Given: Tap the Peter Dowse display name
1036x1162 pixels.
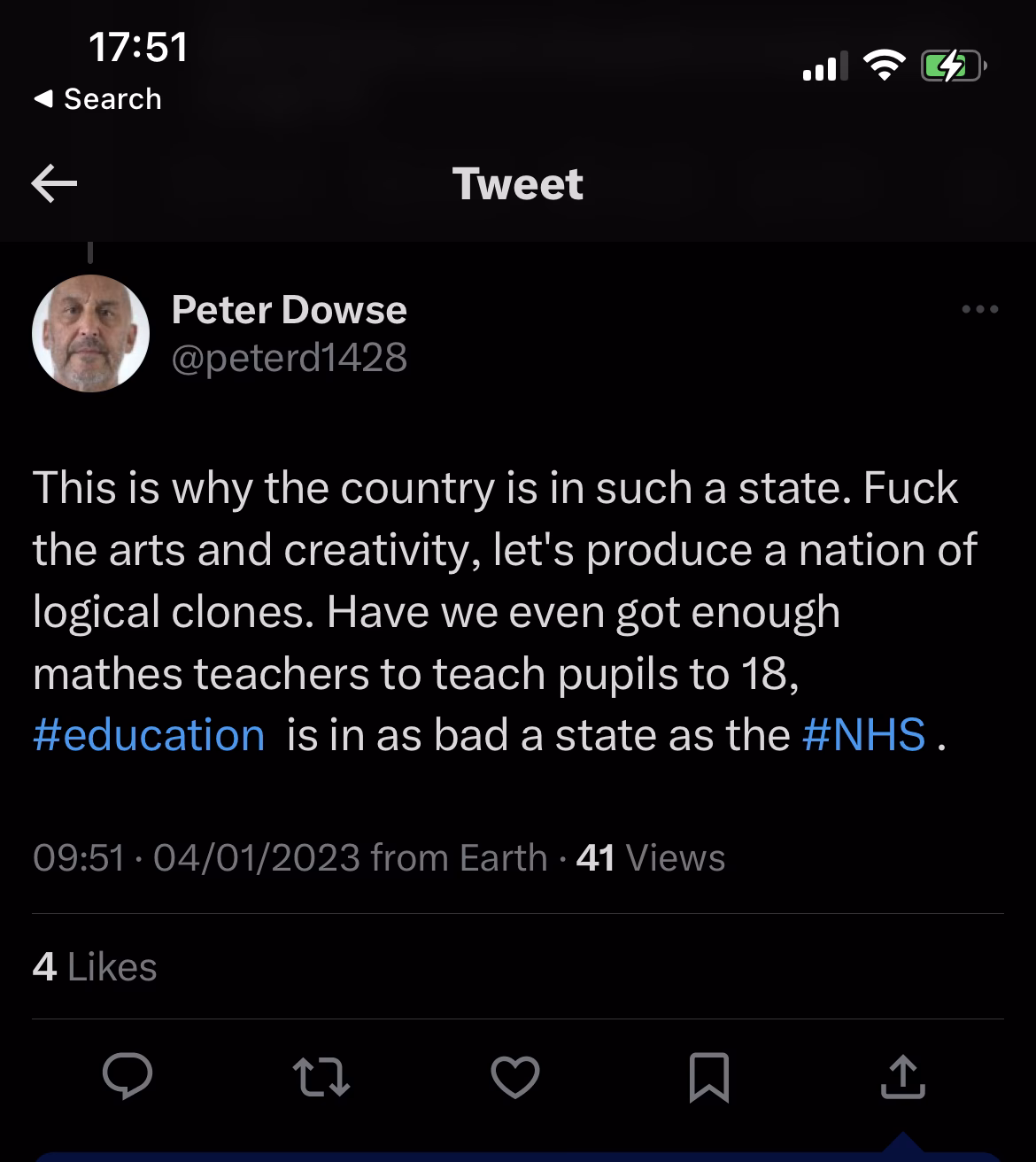Looking at the screenshot, I should pyautogui.click(x=289, y=309).
